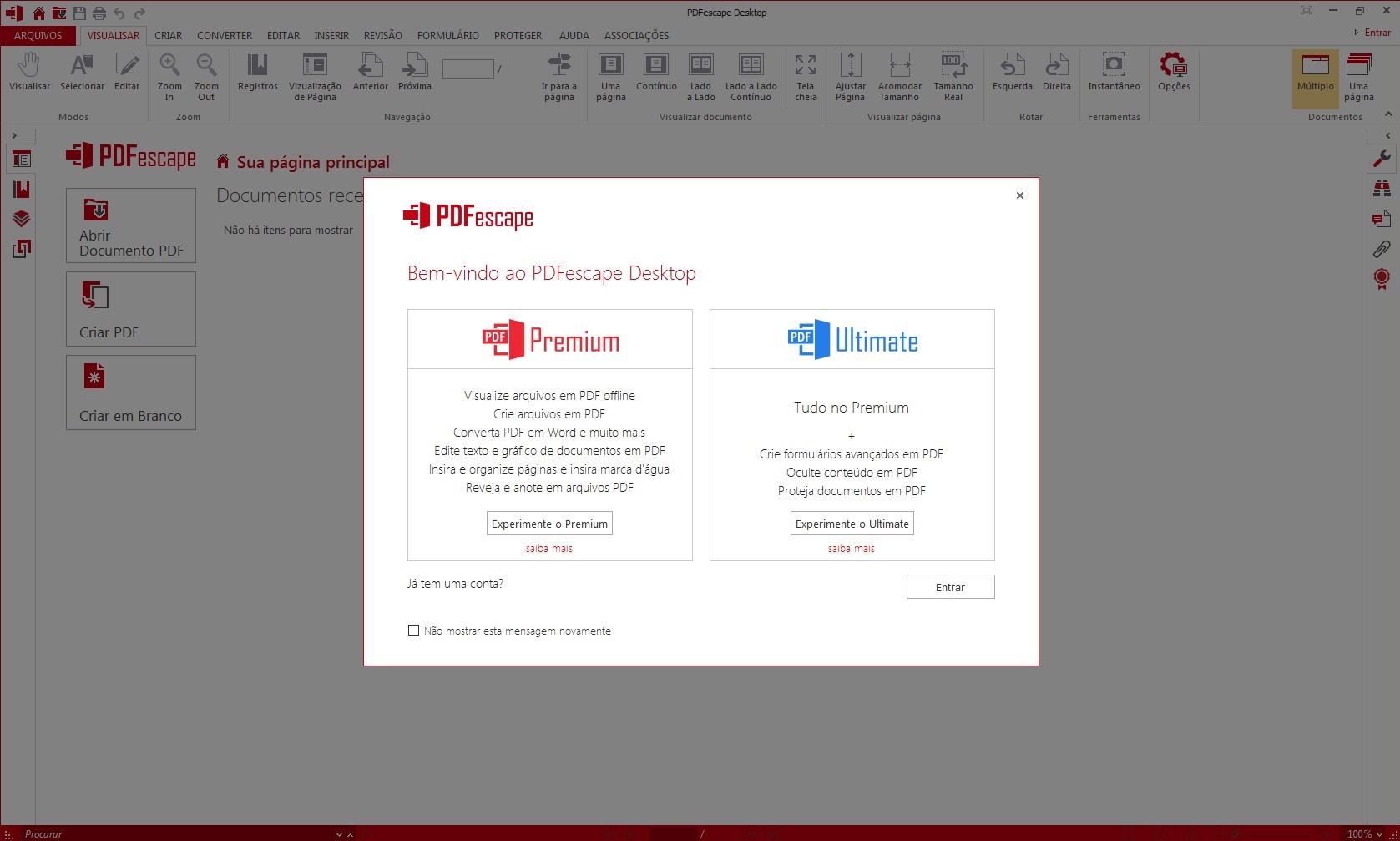Open the right sidebar wrench tools panel
The image size is (1400, 841).
(1382, 159)
